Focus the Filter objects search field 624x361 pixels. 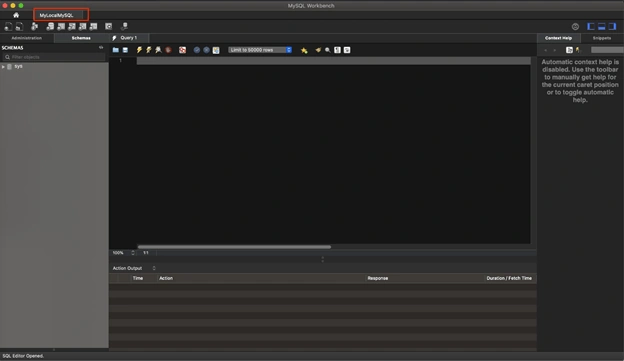point(54,57)
